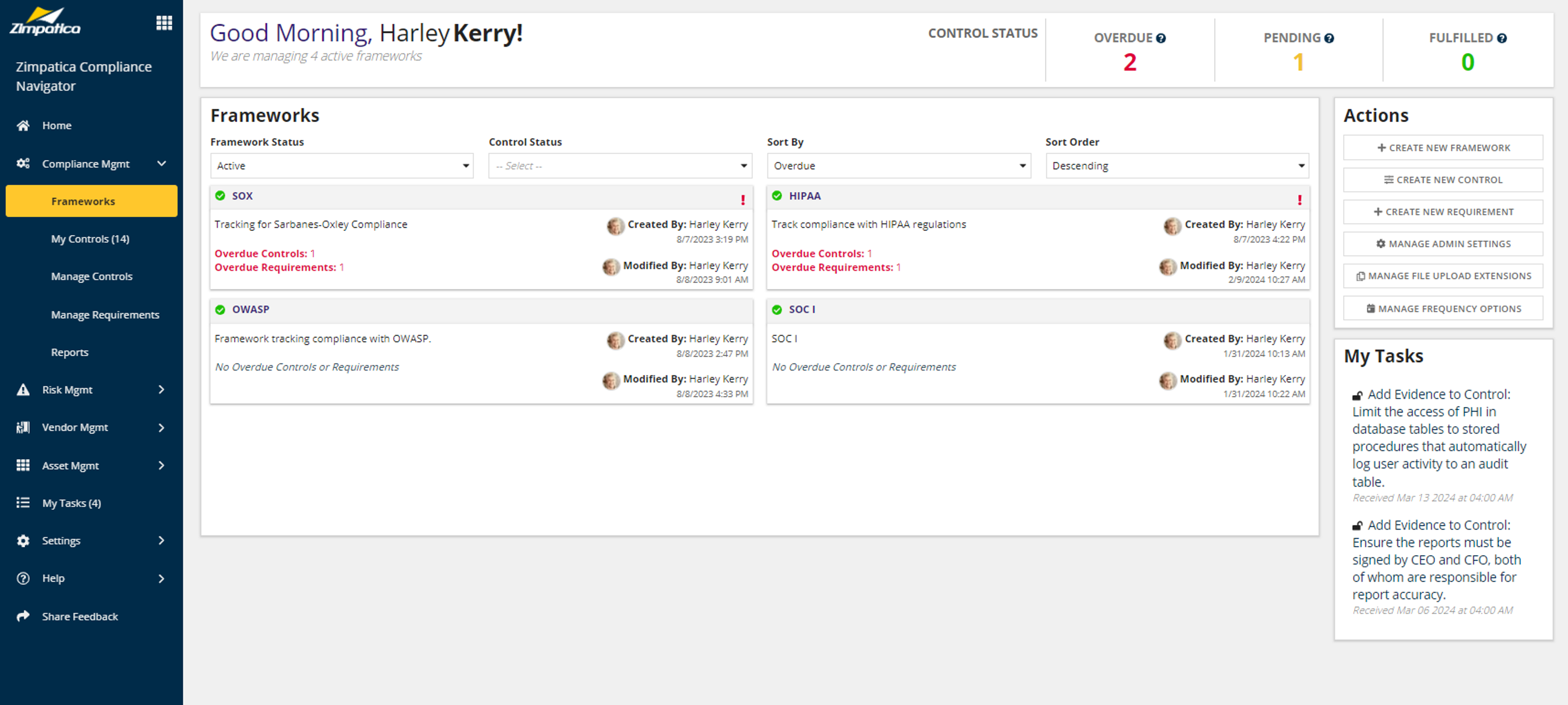Viewport: 1568px width, 705px height.
Task: Open the Framework Status dropdown
Action: coord(342,165)
